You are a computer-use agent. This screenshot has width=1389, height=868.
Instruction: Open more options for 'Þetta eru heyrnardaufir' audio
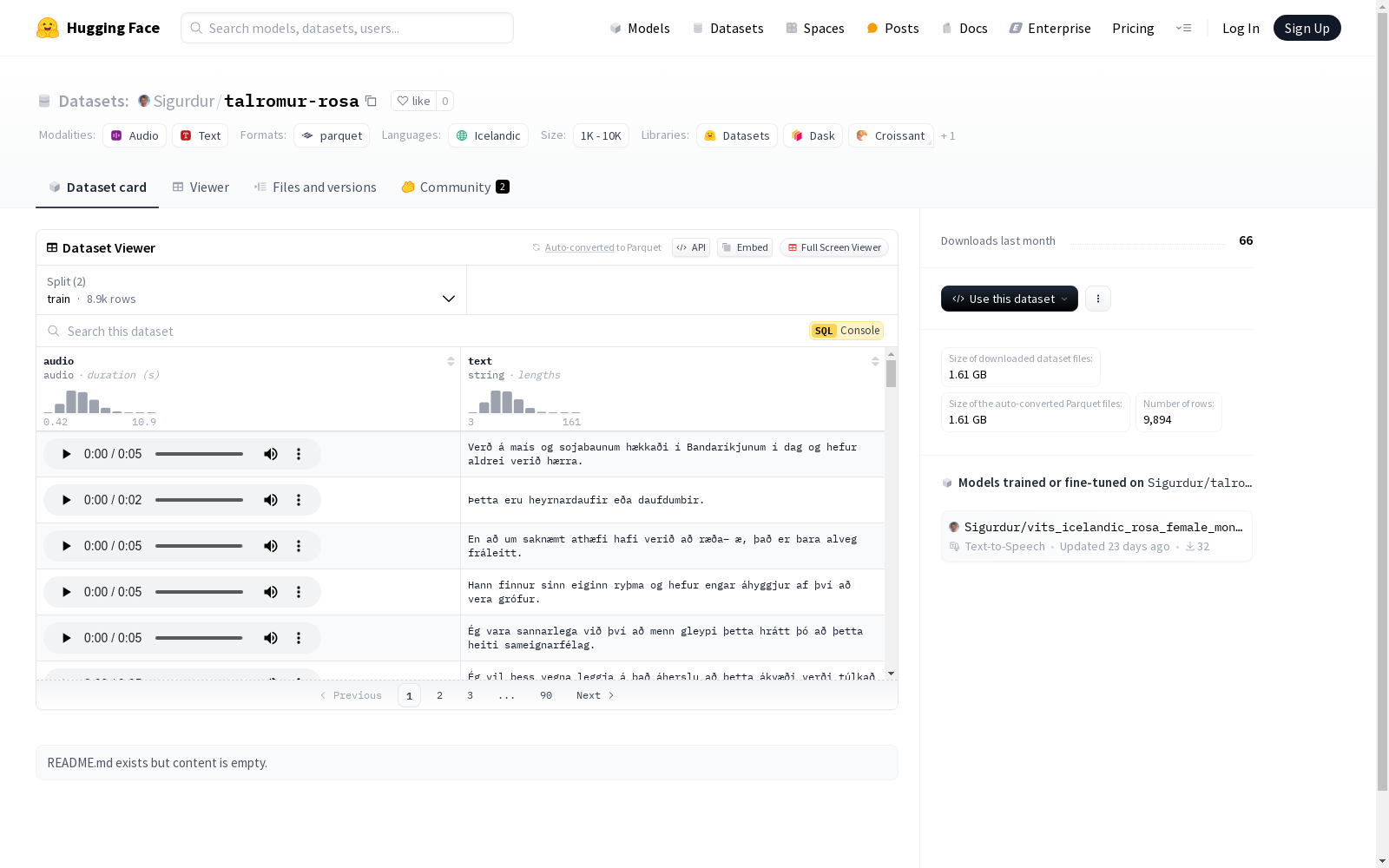[299, 500]
